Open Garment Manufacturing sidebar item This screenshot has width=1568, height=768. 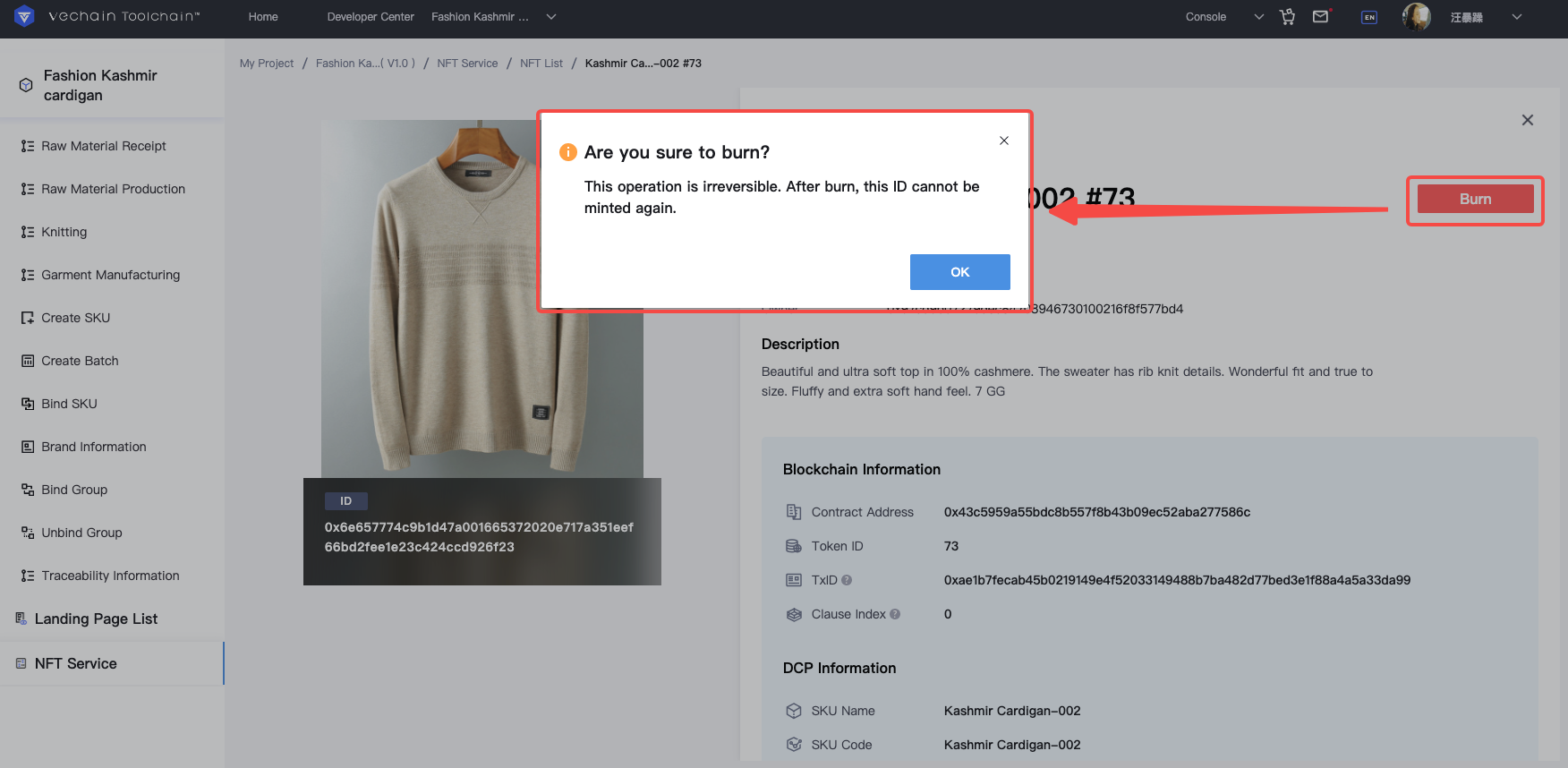112,275
